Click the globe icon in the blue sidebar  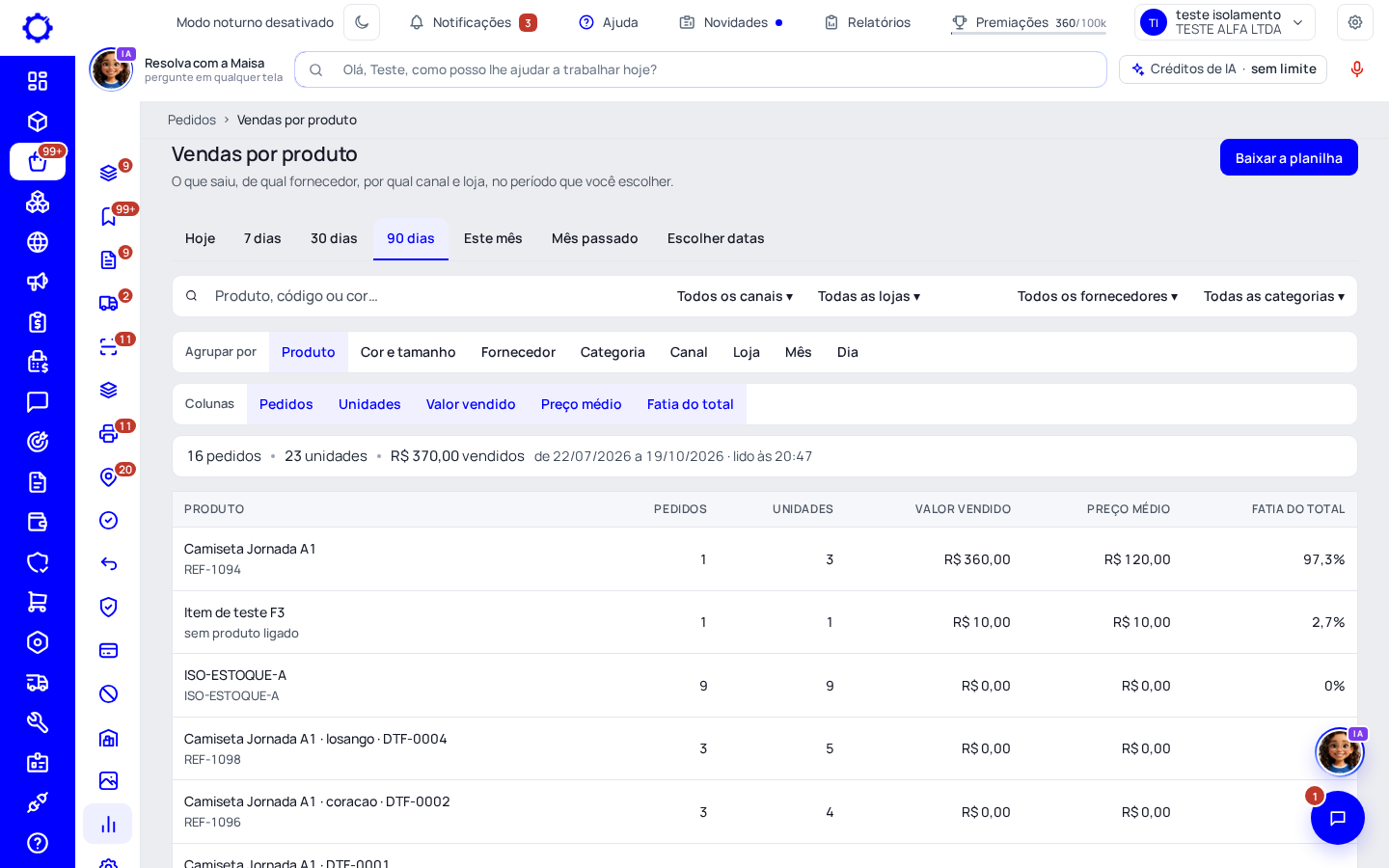(x=38, y=242)
